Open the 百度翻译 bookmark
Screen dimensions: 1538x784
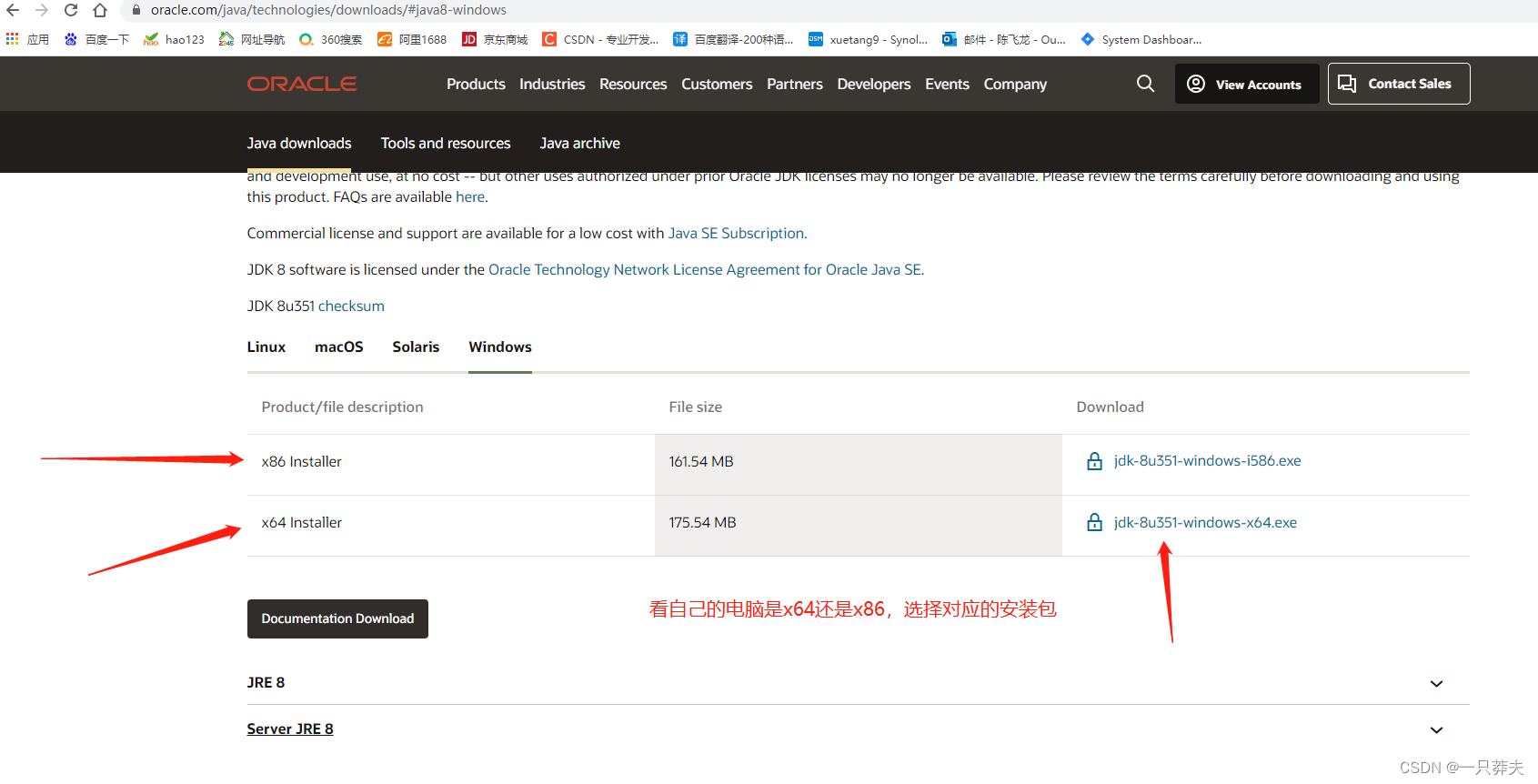tap(733, 39)
